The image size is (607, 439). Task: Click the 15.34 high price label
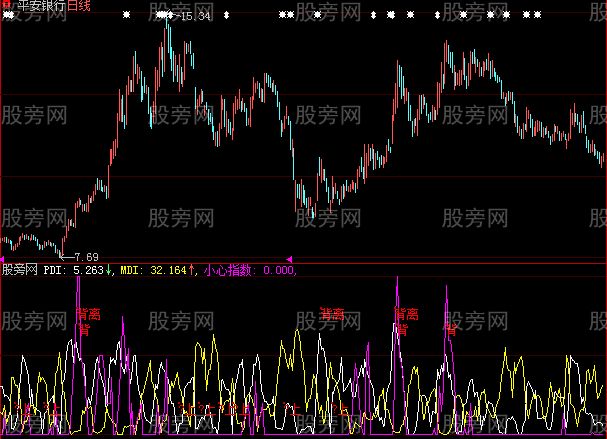tap(199, 17)
